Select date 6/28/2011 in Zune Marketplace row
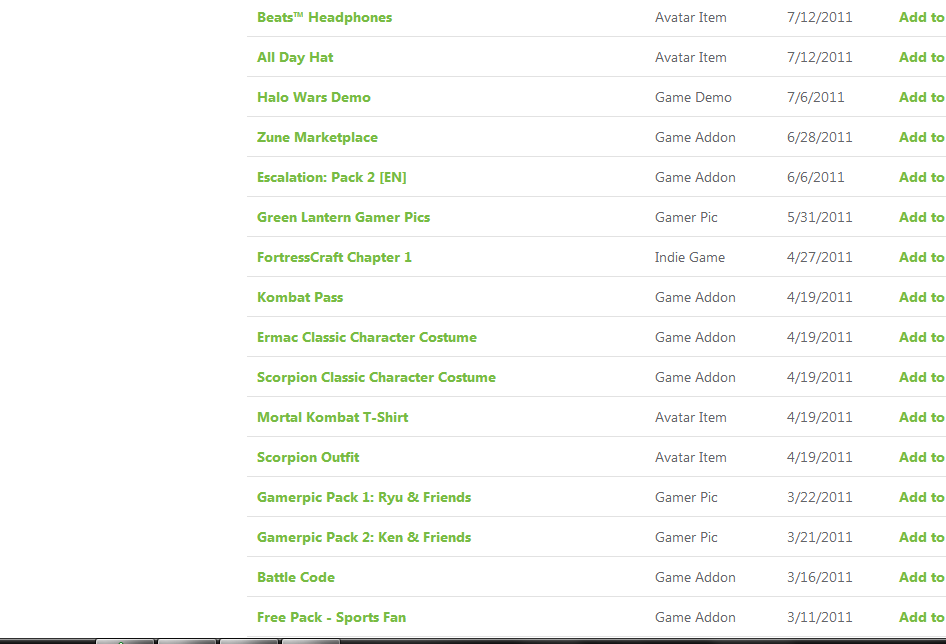 (x=820, y=138)
